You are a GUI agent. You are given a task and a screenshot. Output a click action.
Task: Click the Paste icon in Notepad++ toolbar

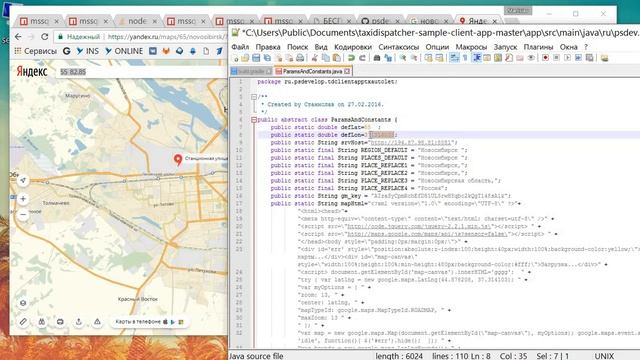[336, 58]
